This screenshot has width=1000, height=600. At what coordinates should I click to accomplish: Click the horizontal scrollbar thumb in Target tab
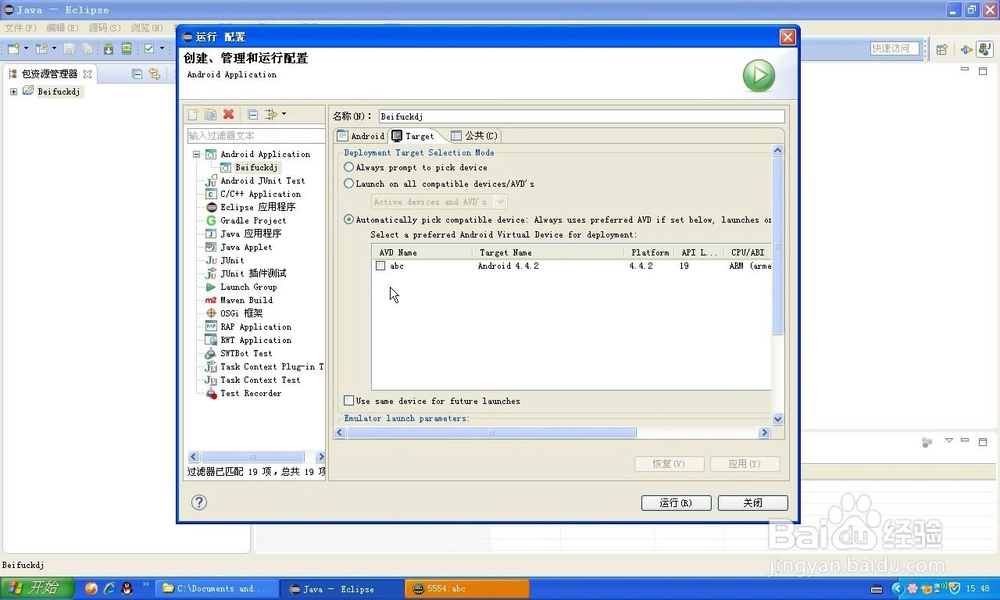tap(491, 432)
